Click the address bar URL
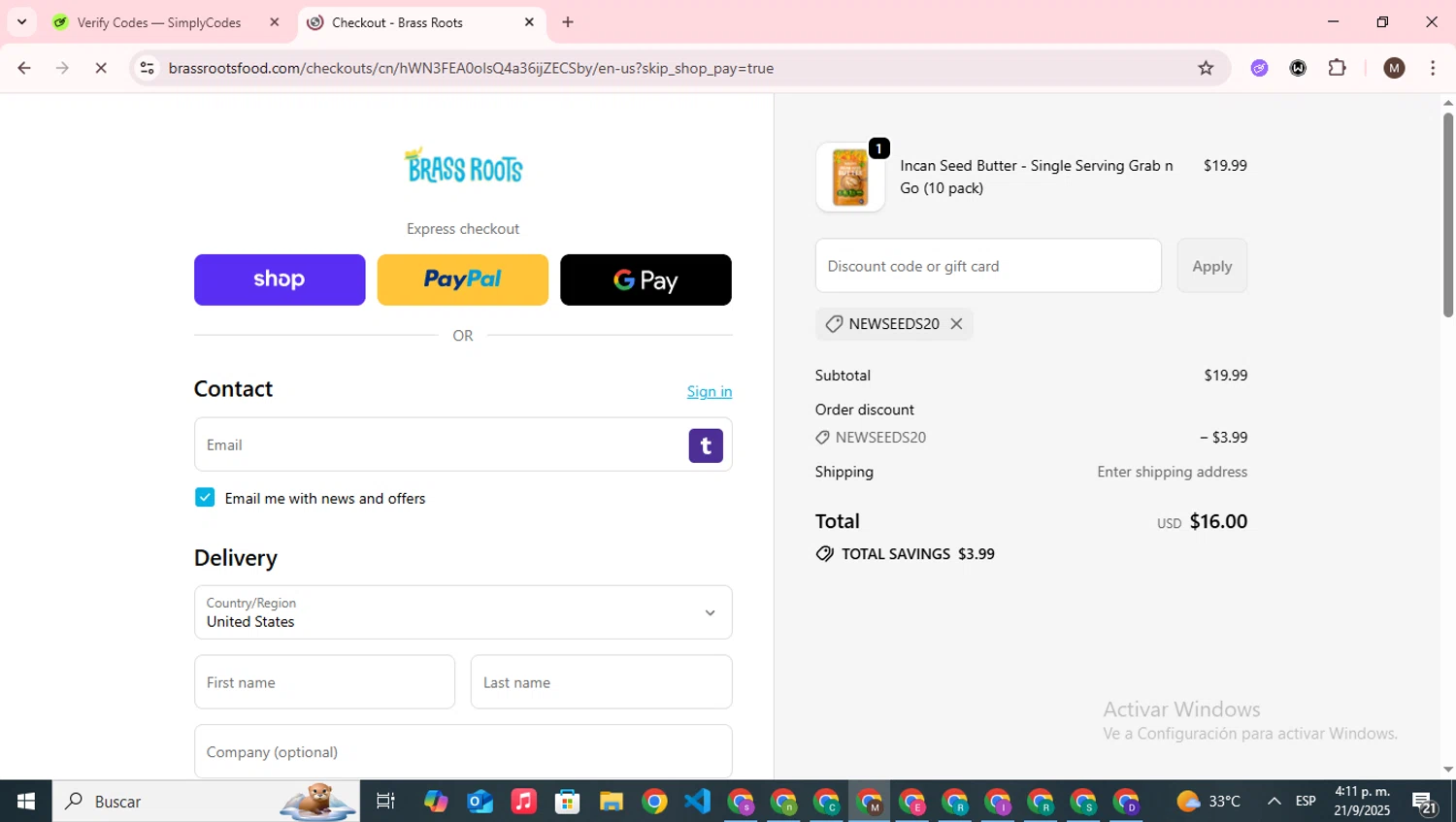Screen dimensions: 1456x822 pyautogui.click(x=471, y=68)
